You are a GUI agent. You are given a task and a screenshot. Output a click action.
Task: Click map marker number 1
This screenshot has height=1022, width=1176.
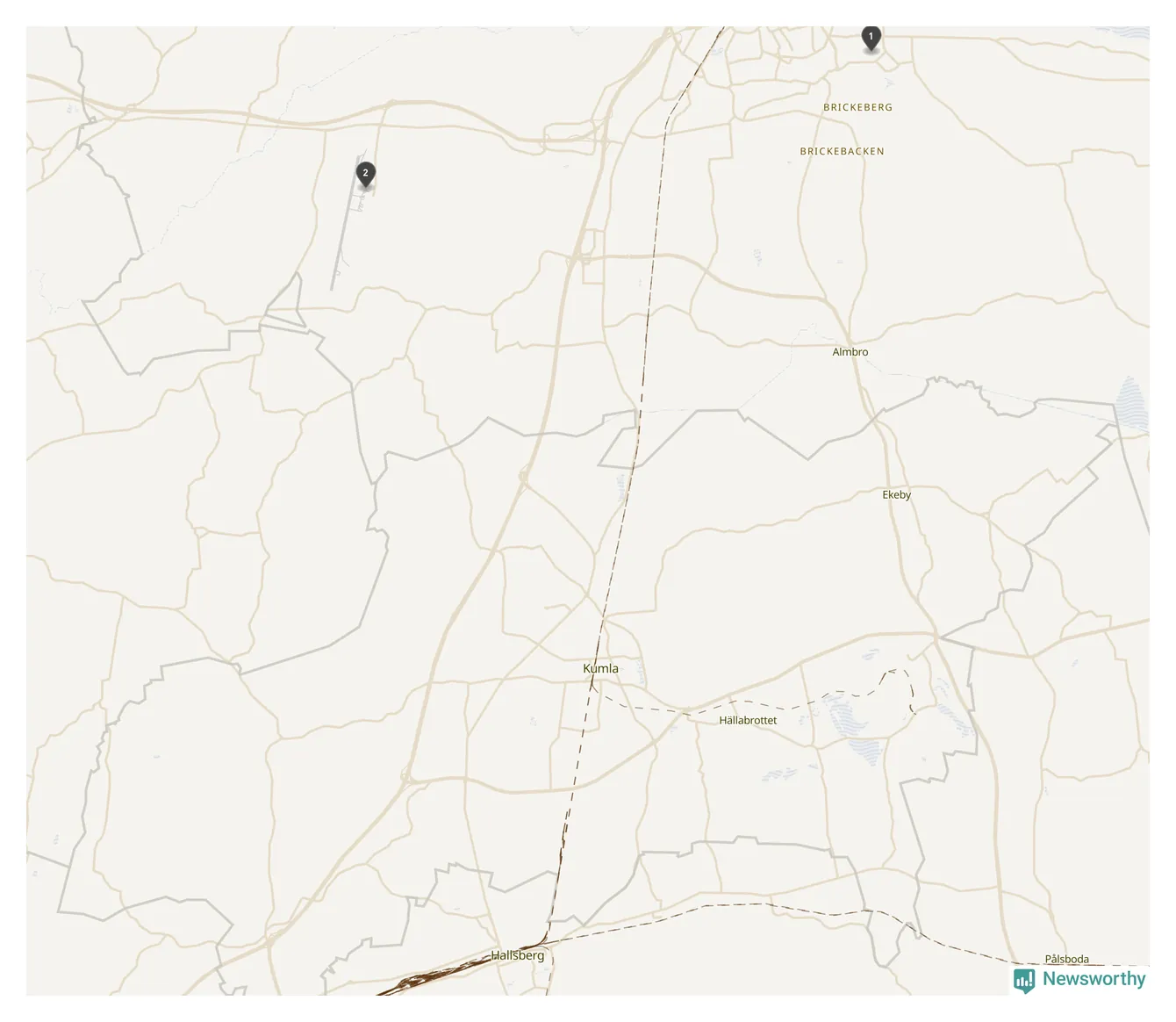coord(871,39)
